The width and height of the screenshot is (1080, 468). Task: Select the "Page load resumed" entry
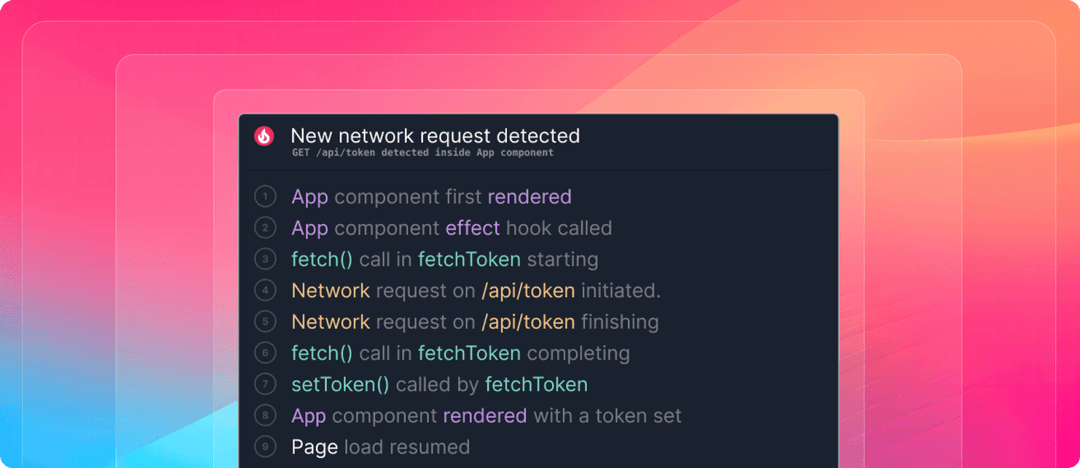pyautogui.click(x=380, y=447)
